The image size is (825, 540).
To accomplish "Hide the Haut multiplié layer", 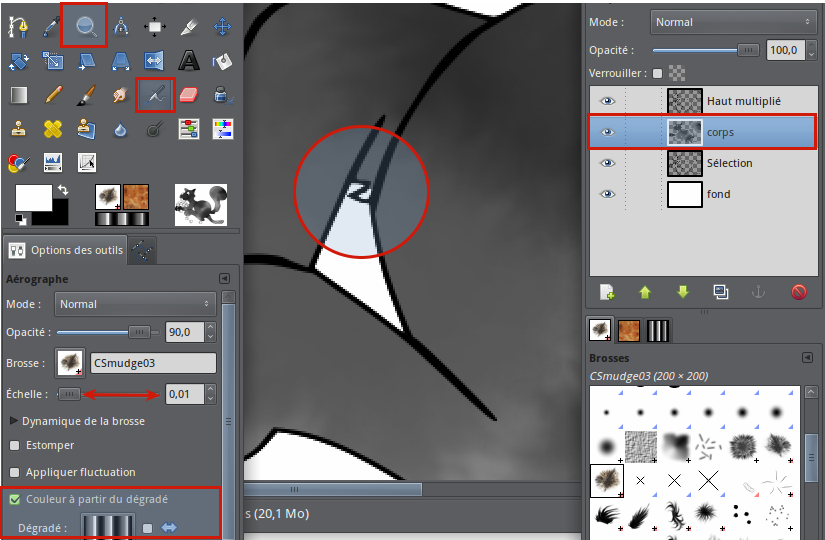I will 607,101.
